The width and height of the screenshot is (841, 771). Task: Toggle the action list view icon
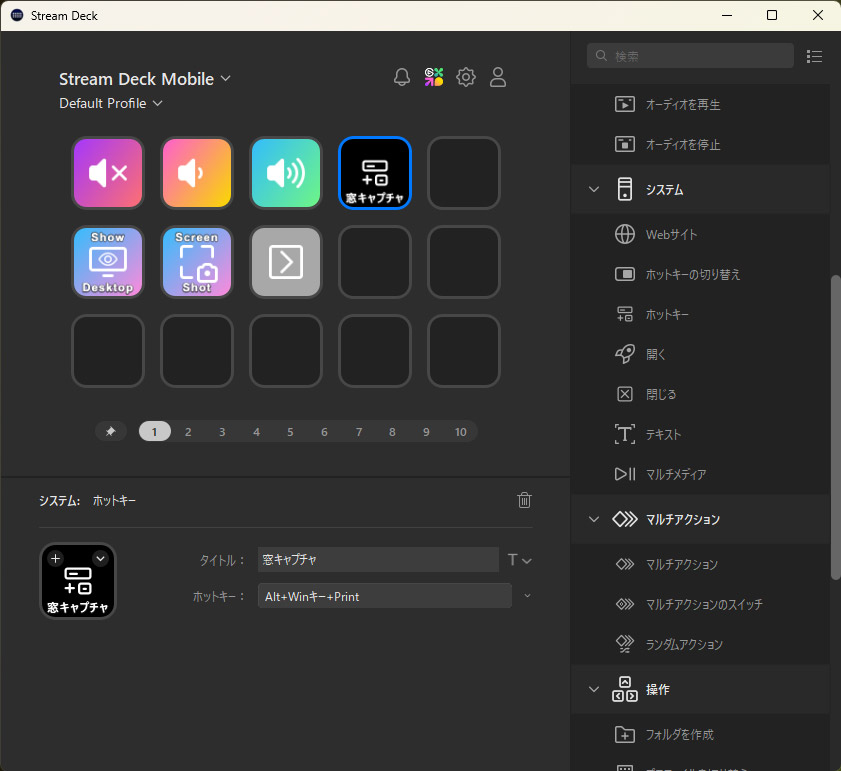[814, 56]
